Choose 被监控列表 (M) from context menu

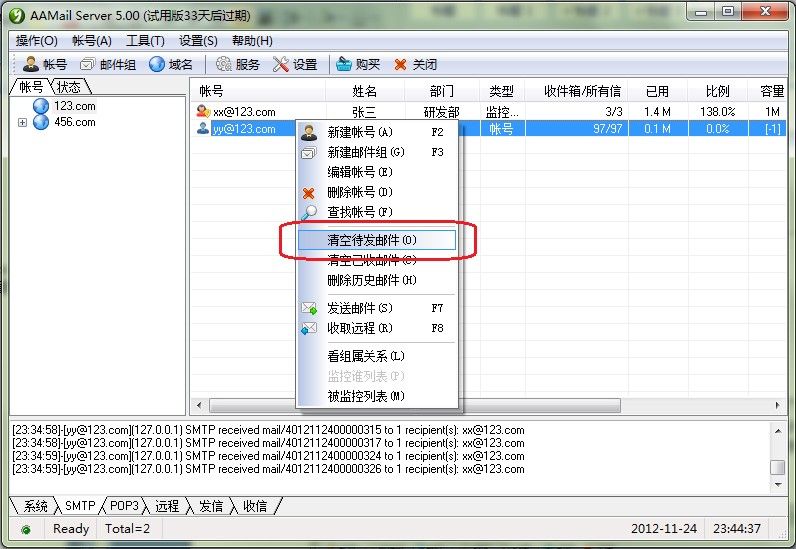[377, 396]
